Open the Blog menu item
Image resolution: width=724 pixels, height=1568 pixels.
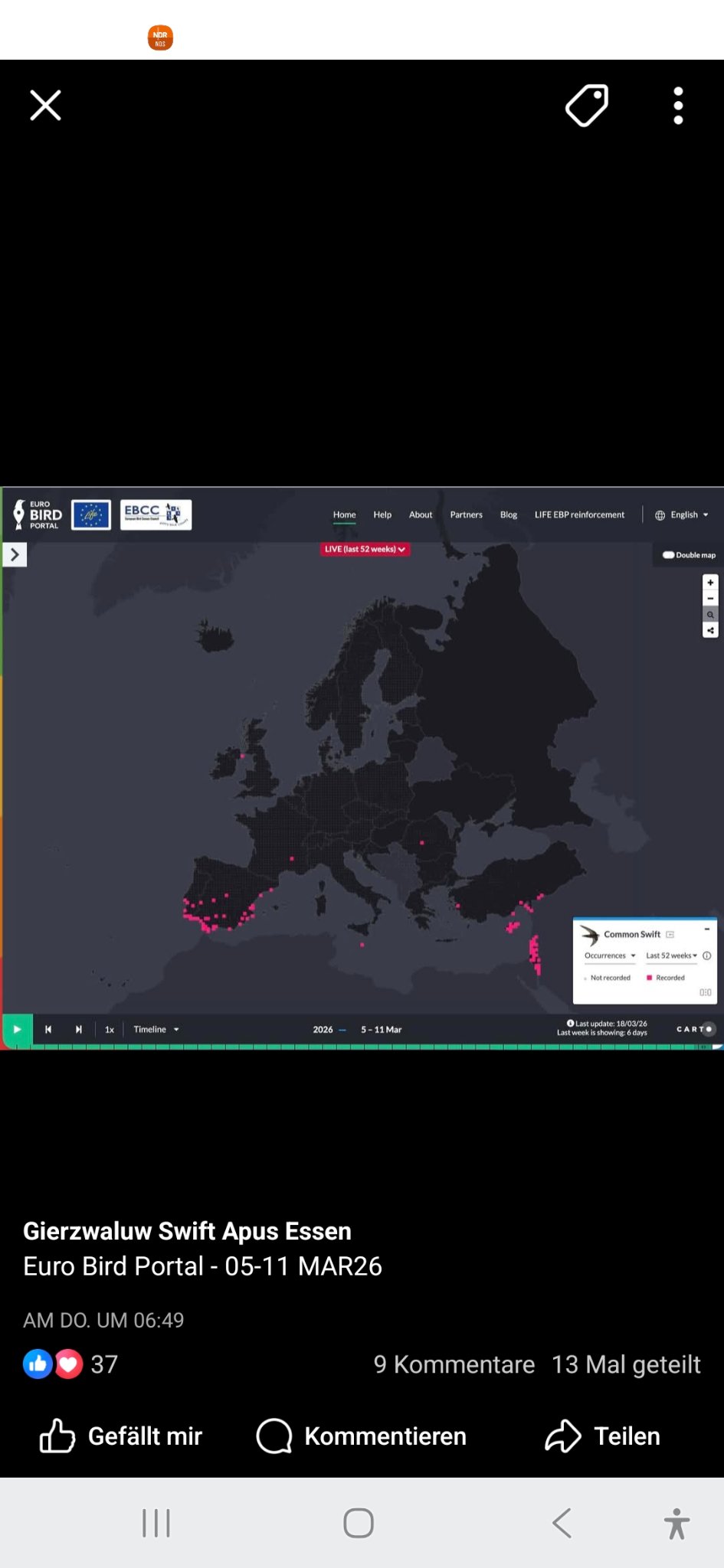508,515
